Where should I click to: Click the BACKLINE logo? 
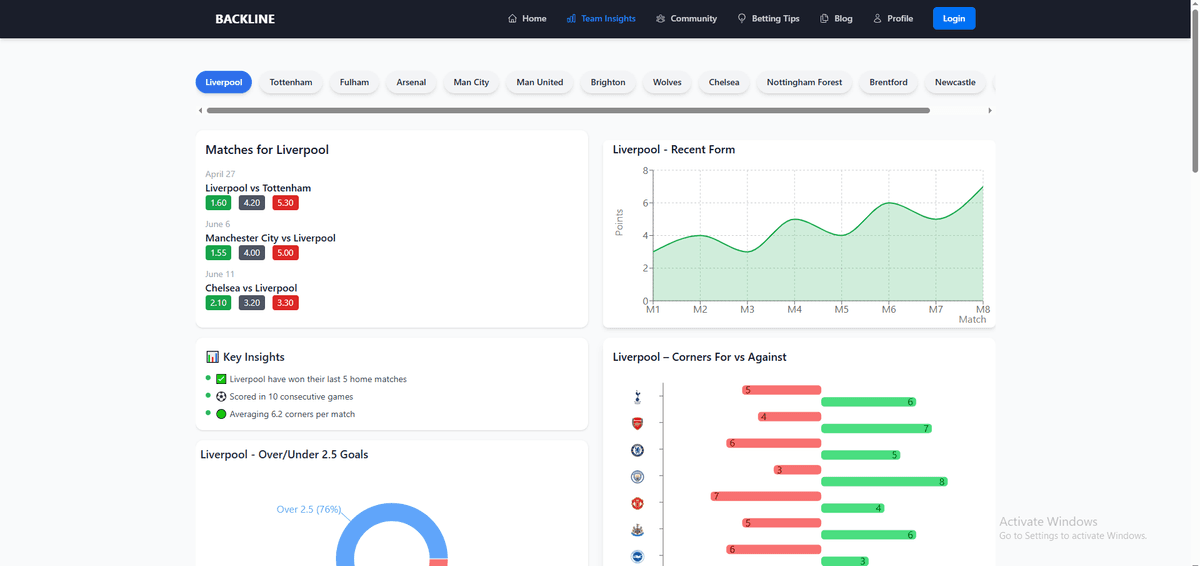[245, 19]
